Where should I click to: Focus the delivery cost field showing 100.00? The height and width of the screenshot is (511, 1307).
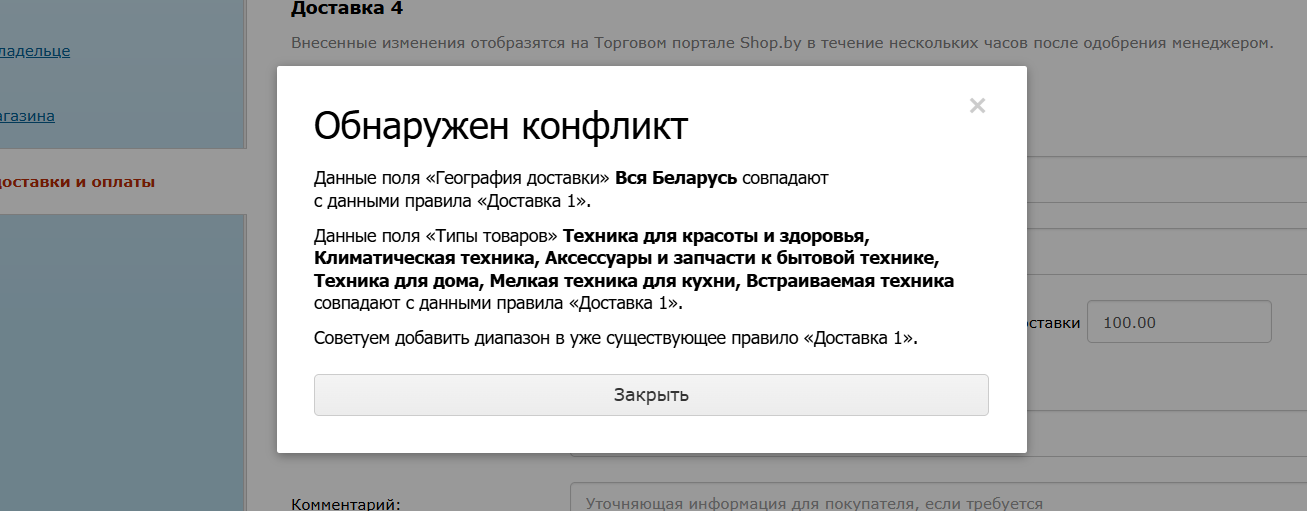point(1178,322)
